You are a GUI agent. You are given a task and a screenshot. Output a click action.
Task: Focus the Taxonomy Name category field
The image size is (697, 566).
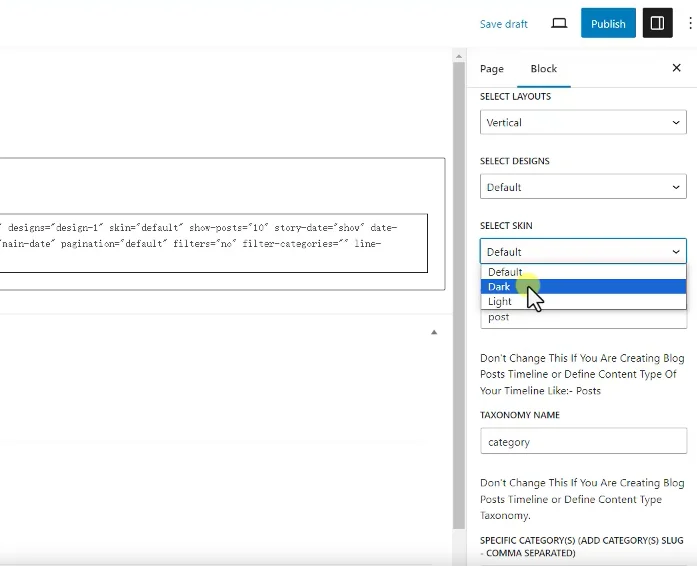(582, 442)
